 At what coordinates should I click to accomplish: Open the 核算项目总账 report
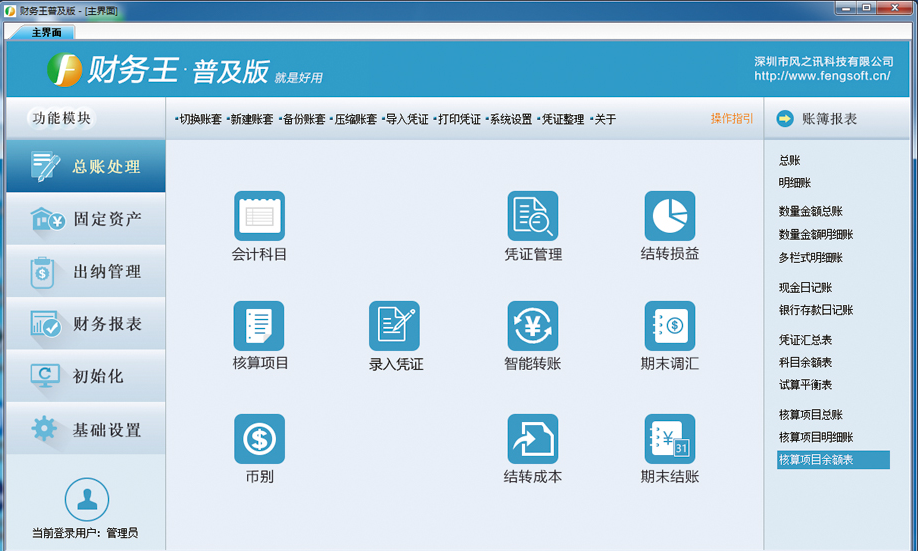click(810, 415)
